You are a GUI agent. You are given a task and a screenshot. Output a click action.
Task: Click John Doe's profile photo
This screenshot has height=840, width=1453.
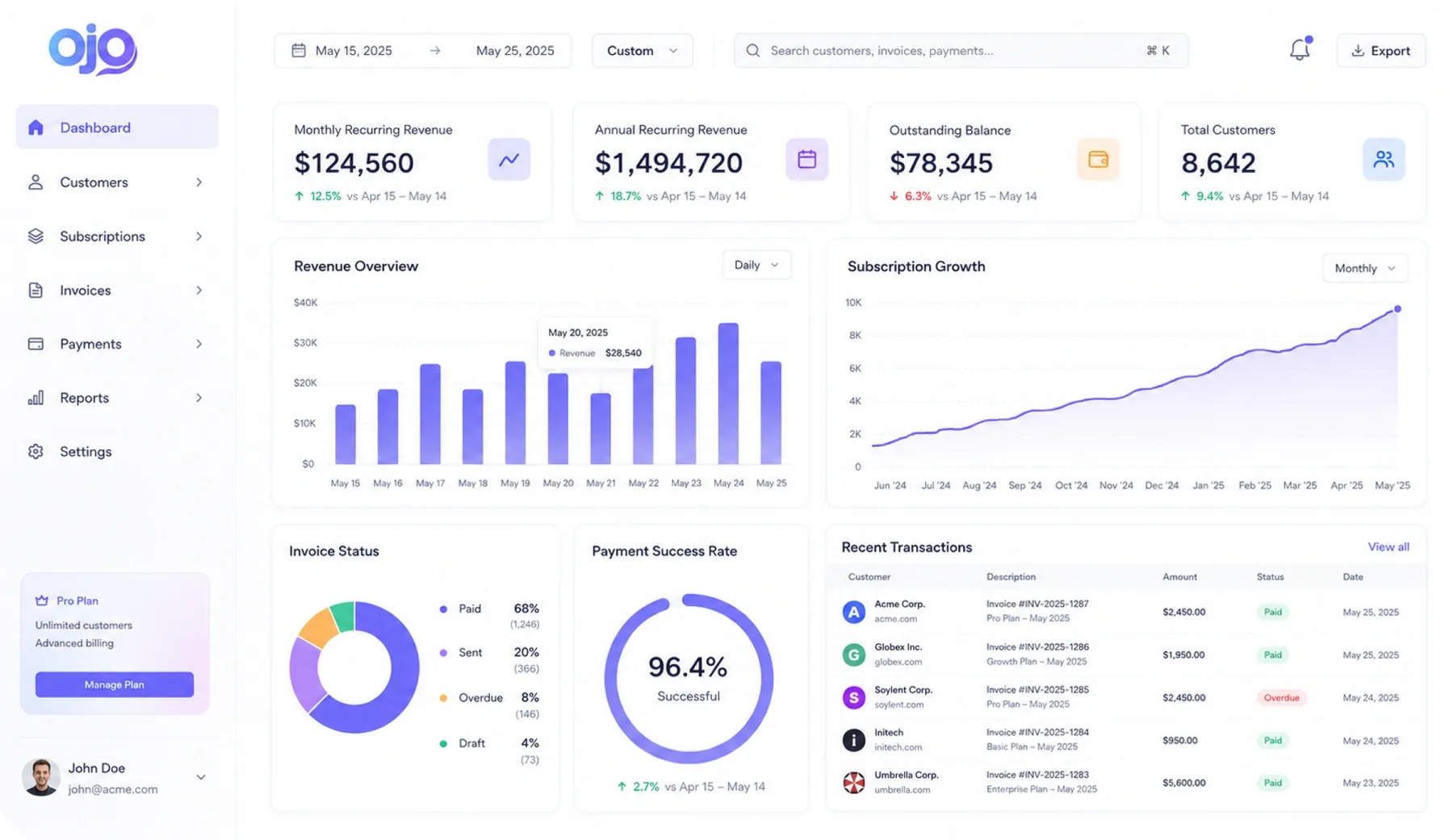(41, 777)
